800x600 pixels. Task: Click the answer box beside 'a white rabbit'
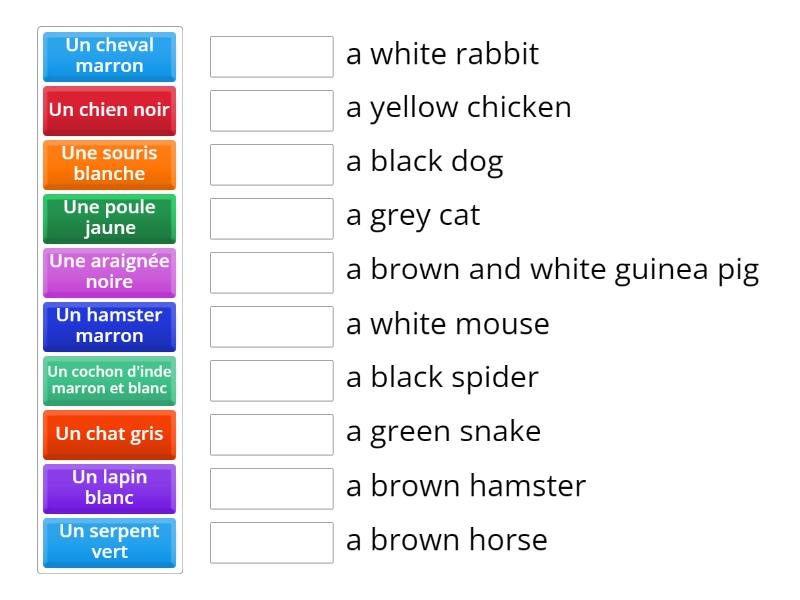[x=271, y=56]
